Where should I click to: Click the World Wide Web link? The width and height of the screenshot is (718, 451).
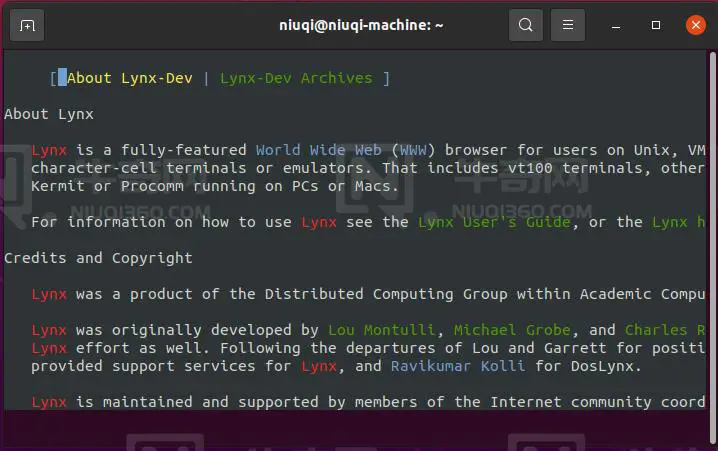click(x=319, y=150)
